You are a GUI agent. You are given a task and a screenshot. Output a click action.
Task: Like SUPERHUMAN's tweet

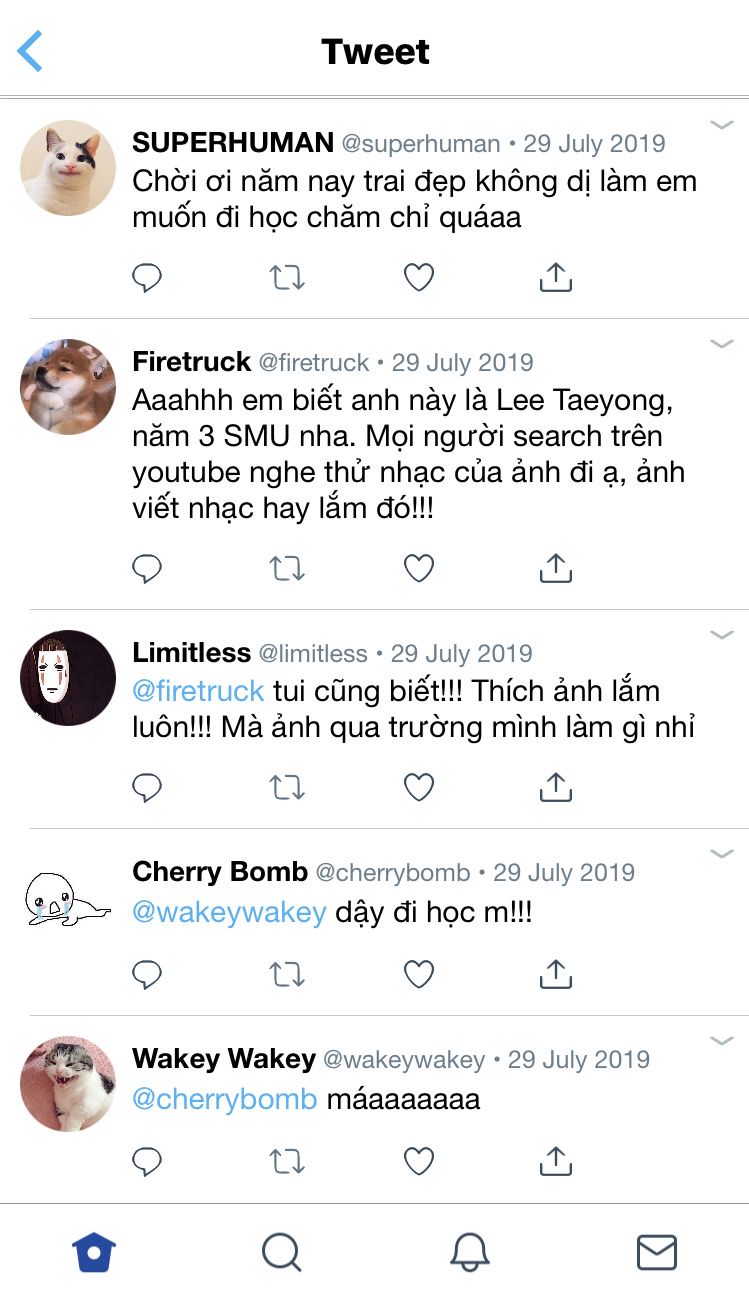[419, 277]
